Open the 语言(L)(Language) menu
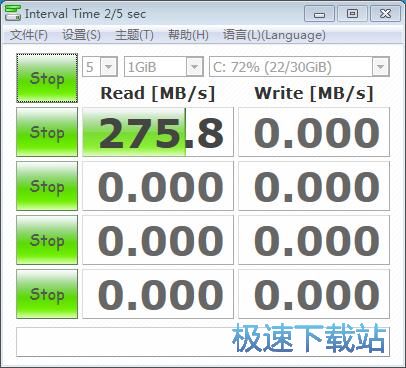Image resolution: width=406 pixels, height=368 pixels. coord(274,35)
